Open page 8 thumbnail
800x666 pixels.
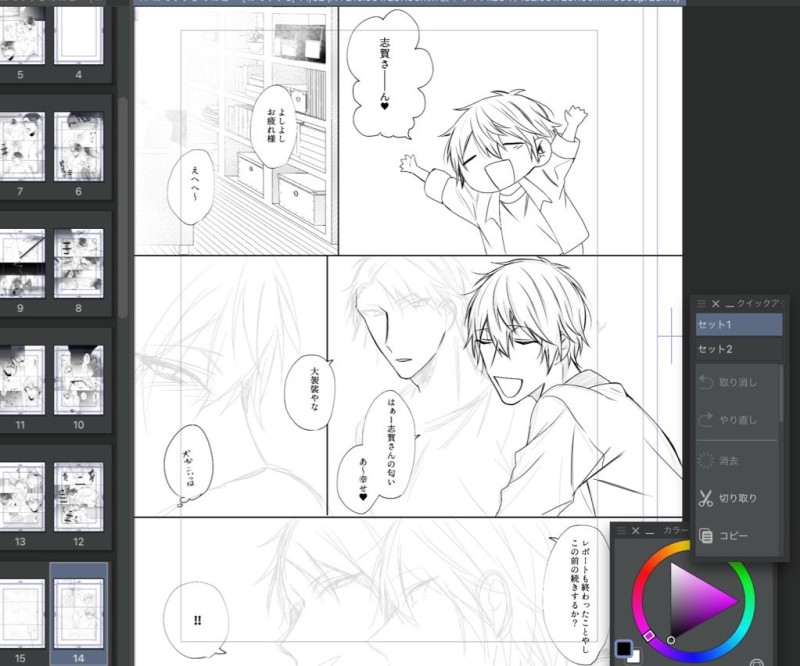[x=79, y=263]
